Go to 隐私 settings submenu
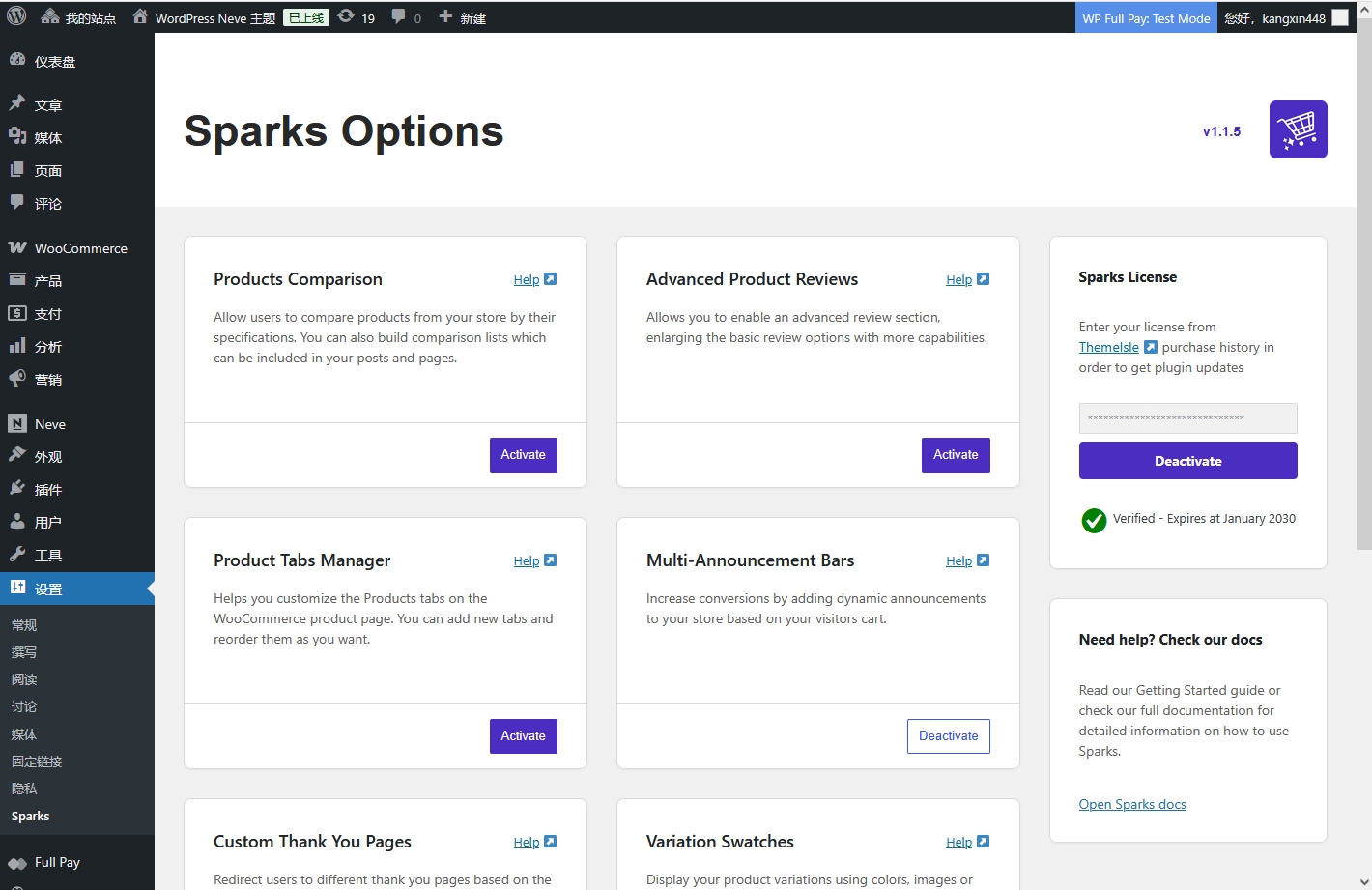The height and width of the screenshot is (890, 1372). 24,789
